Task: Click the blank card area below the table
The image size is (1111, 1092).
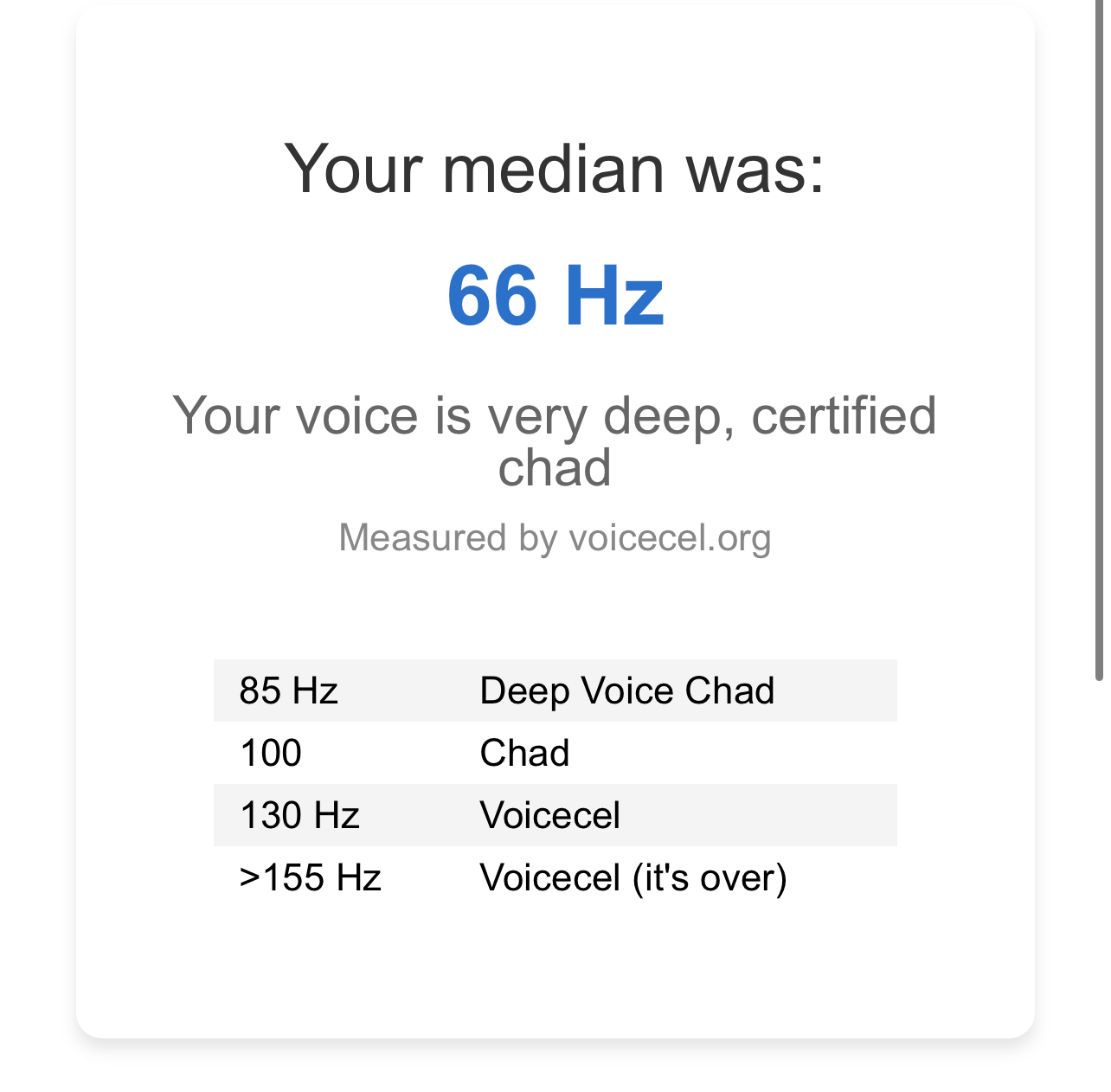Action: point(555,969)
